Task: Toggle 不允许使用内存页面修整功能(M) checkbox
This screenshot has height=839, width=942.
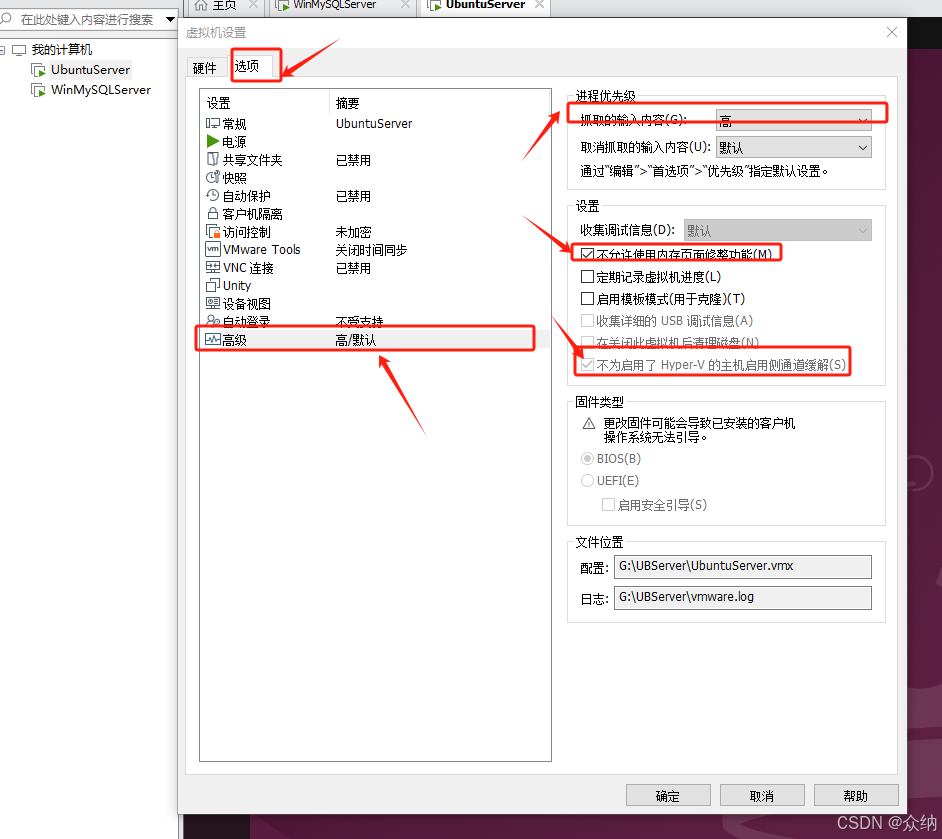Action: pos(588,255)
